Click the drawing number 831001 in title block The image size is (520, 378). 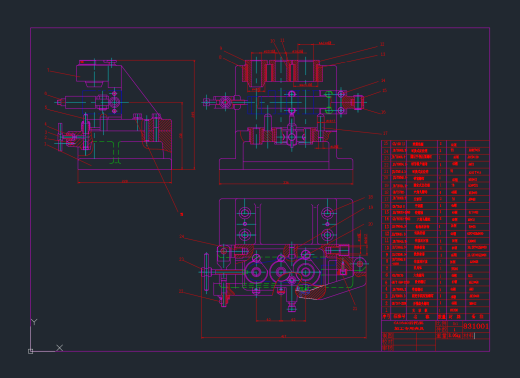click(x=476, y=326)
